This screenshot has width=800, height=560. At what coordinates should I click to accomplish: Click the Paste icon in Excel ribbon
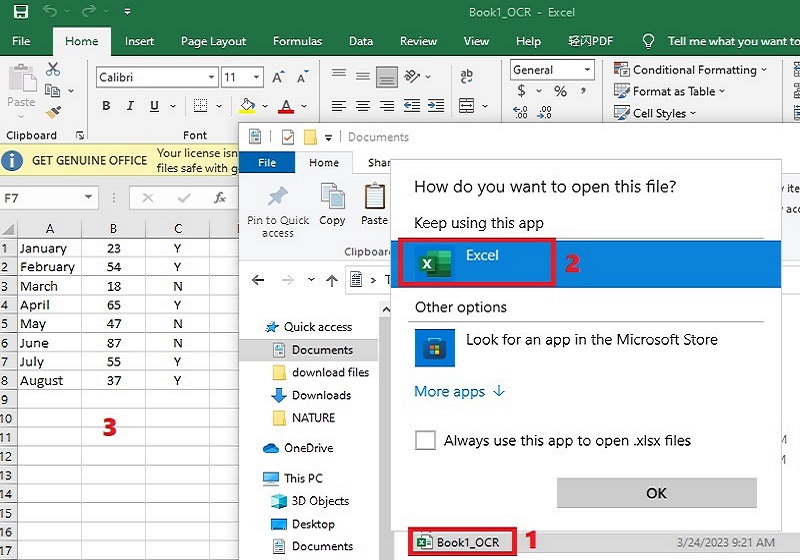(21, 79)
